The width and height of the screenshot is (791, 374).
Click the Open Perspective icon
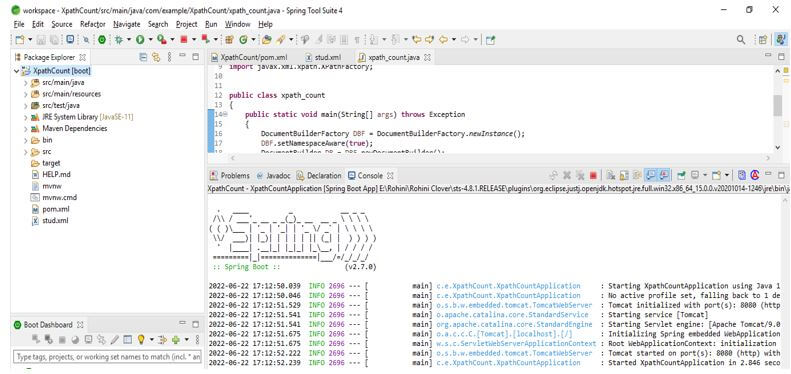pyautogui.click(x=763, y=39)
